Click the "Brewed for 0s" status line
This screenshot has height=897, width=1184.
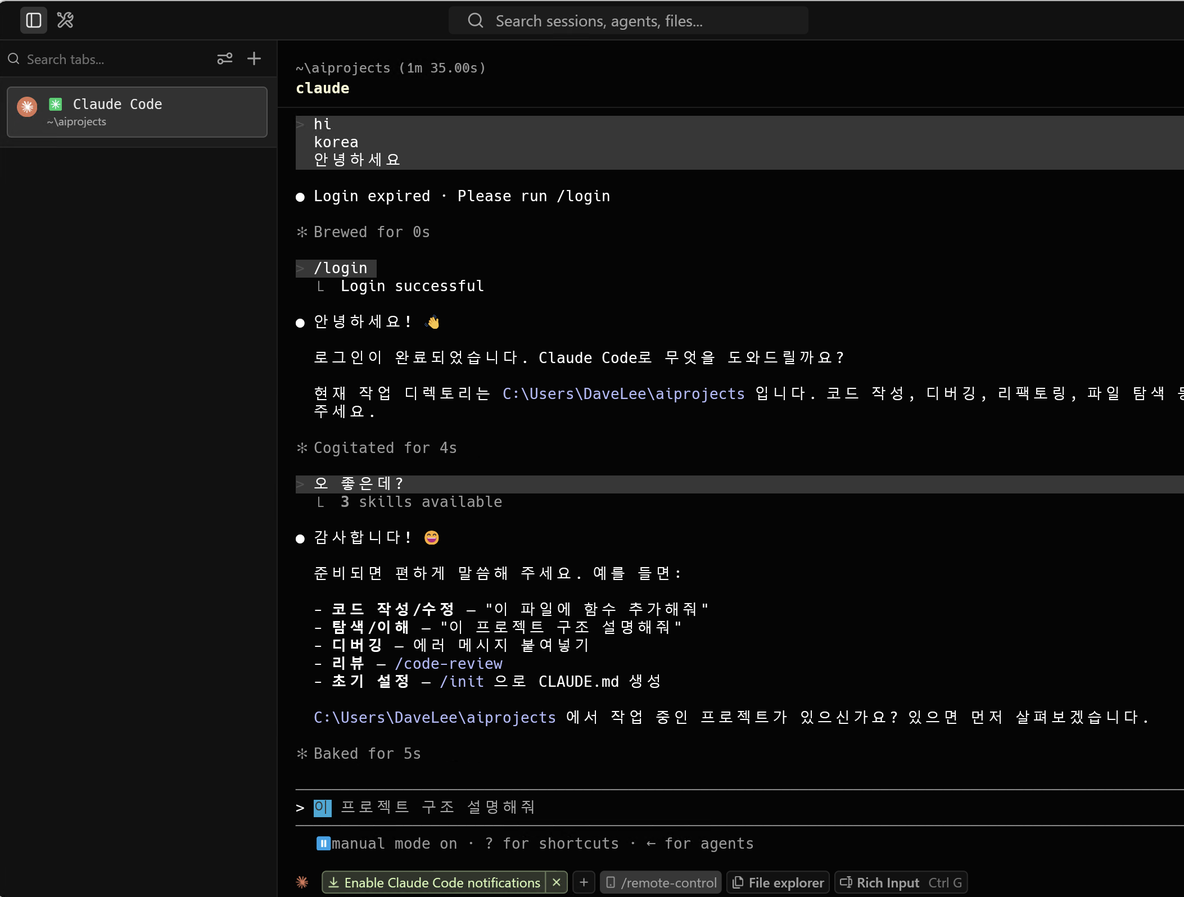[x=371, y=233]
